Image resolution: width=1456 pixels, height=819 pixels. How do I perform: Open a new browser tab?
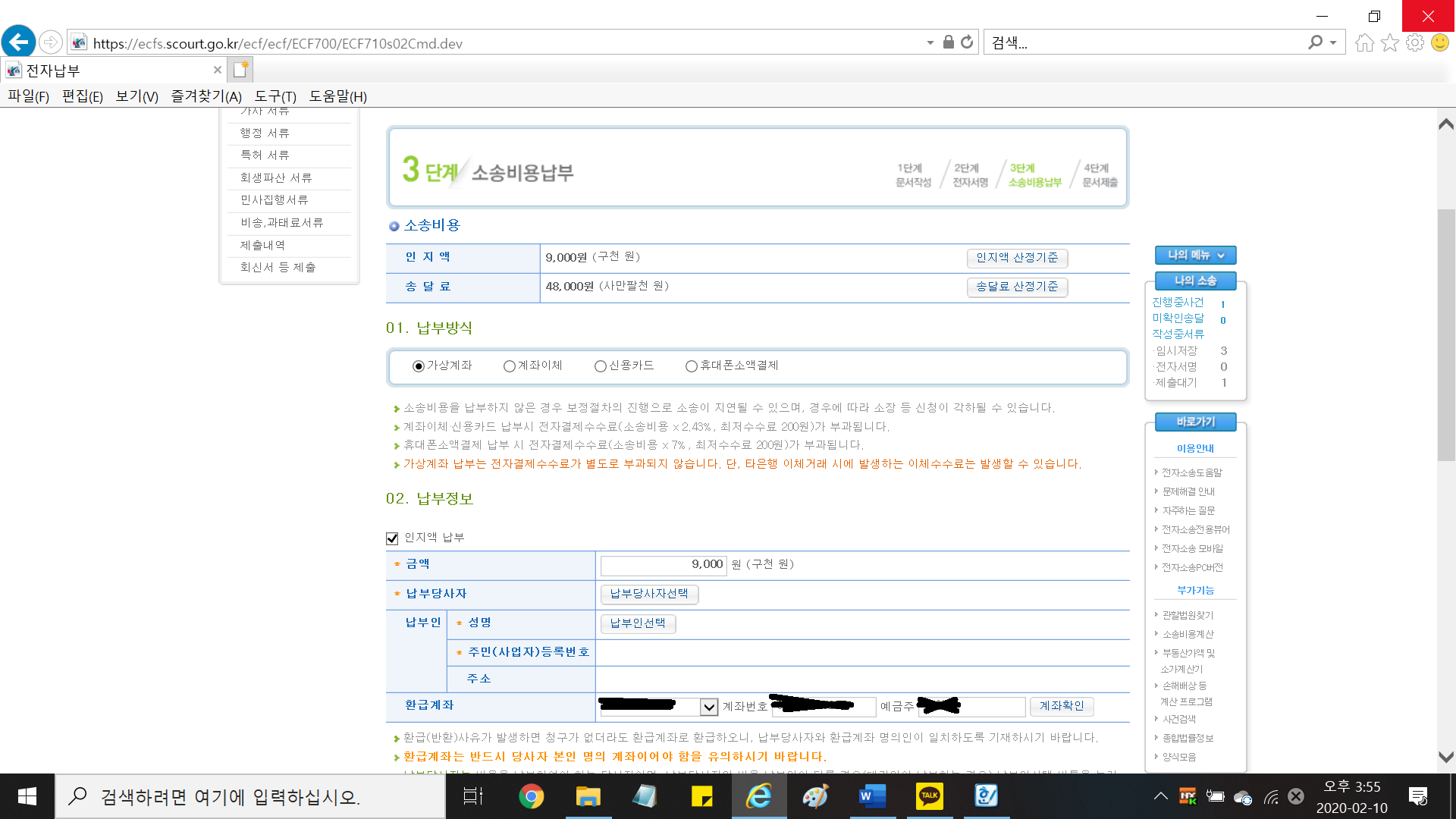(x=240, y=70)
